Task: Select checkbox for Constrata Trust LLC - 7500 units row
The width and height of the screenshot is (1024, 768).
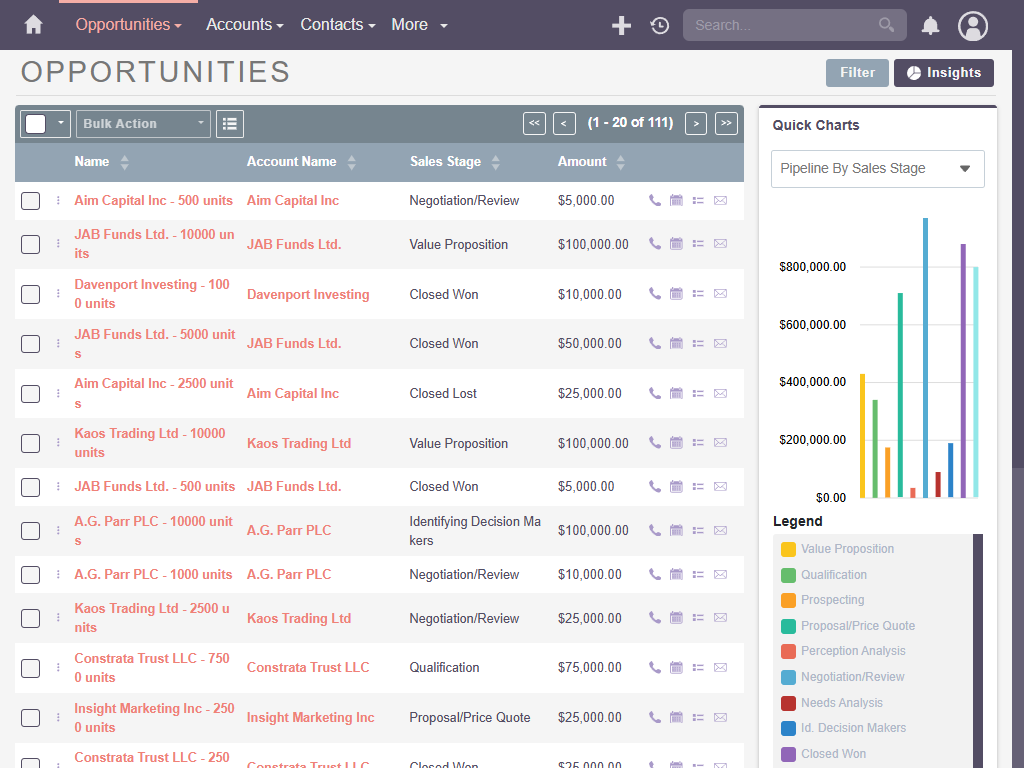Action: (30, 668)
